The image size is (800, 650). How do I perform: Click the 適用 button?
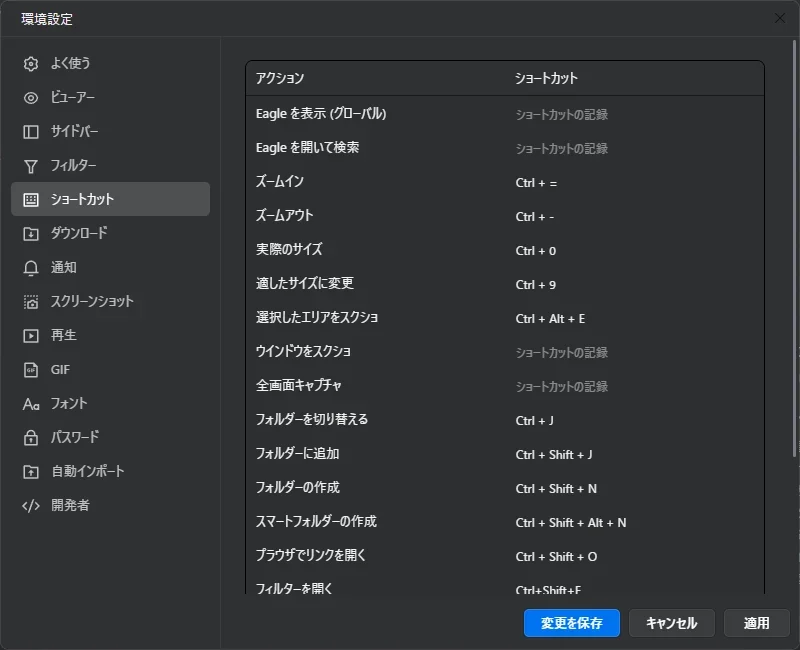click(756, 623)
